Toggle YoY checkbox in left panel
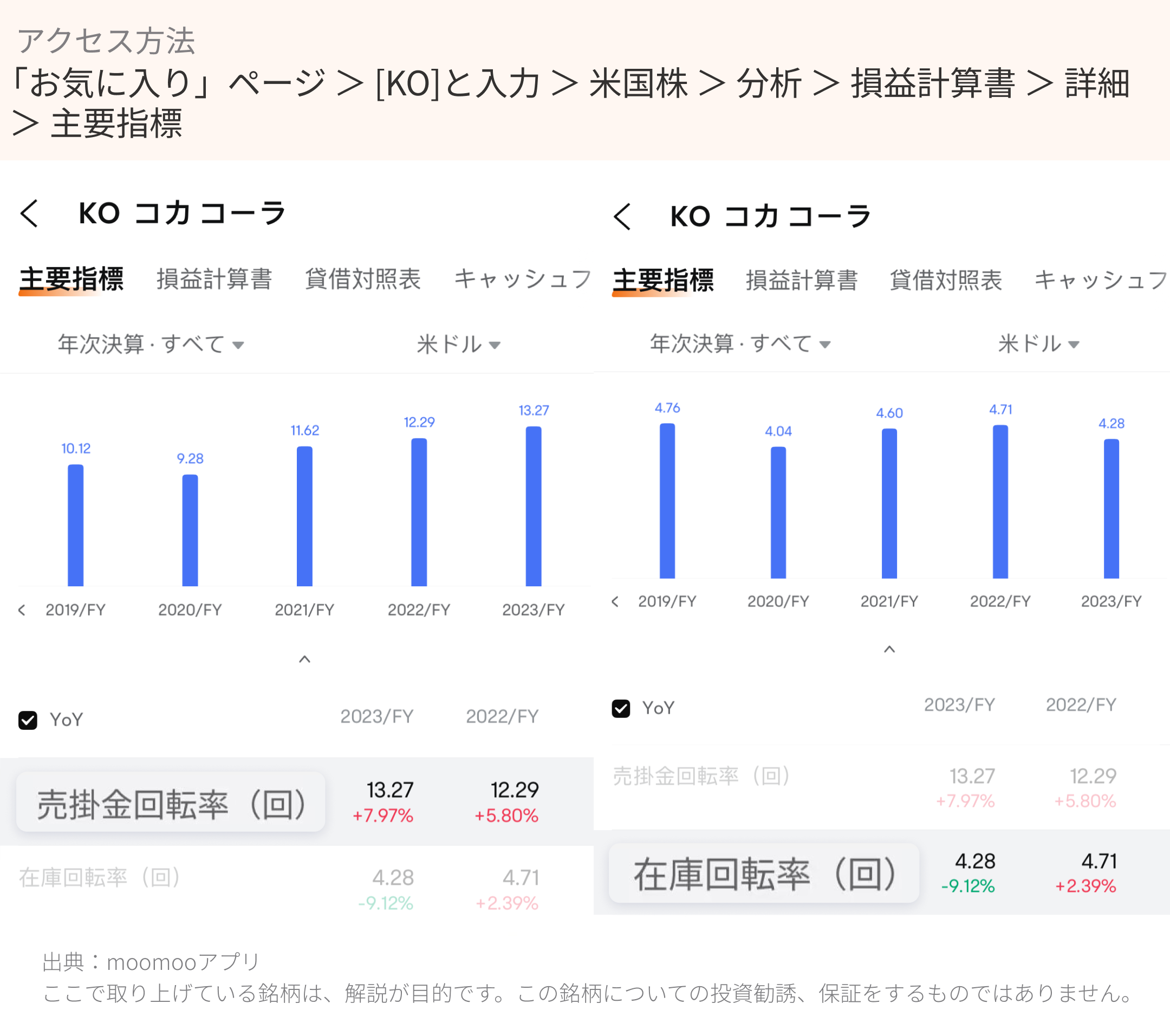Screen dimensions: 1170x1036 click(28, 720)
